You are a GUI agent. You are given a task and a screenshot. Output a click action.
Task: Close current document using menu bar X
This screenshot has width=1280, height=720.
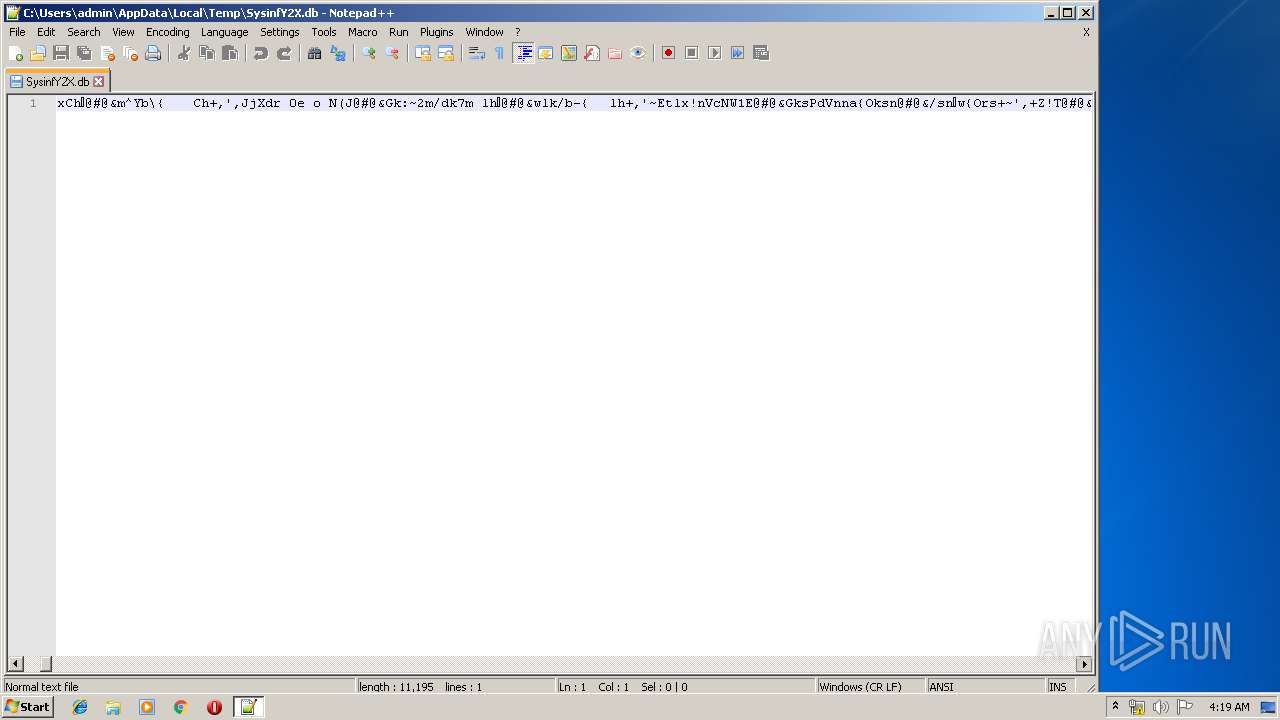1086,32
